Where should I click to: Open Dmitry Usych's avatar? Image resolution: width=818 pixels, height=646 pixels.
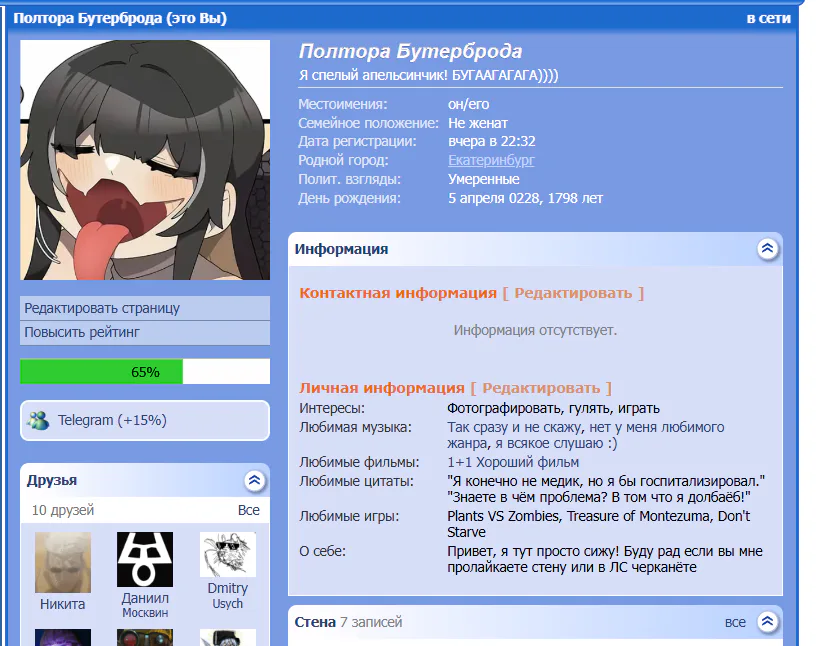click(x=228, y=554)
